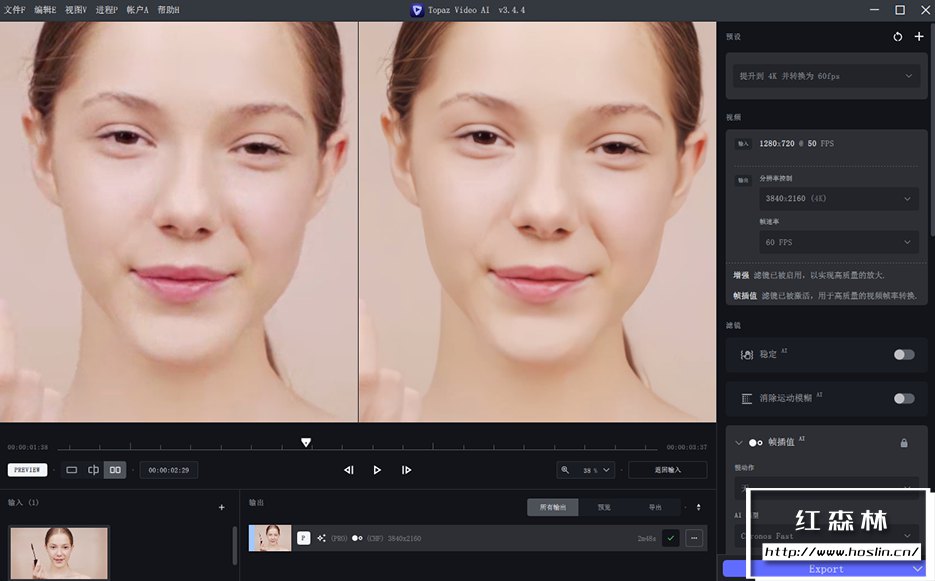
Task: Switch to the 预览 output tab
Action: tap(604, 507)
